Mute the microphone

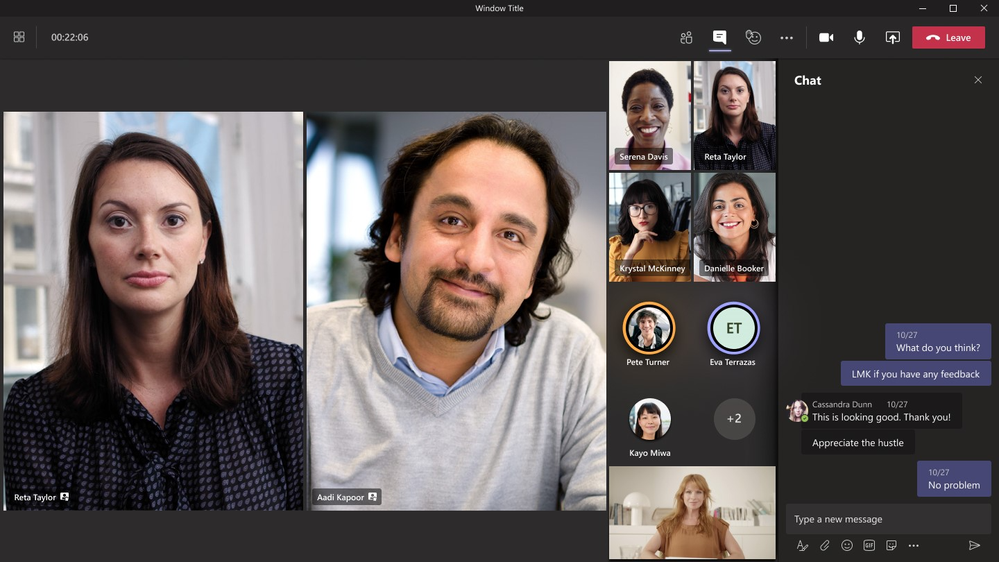[x=859, y=38]
